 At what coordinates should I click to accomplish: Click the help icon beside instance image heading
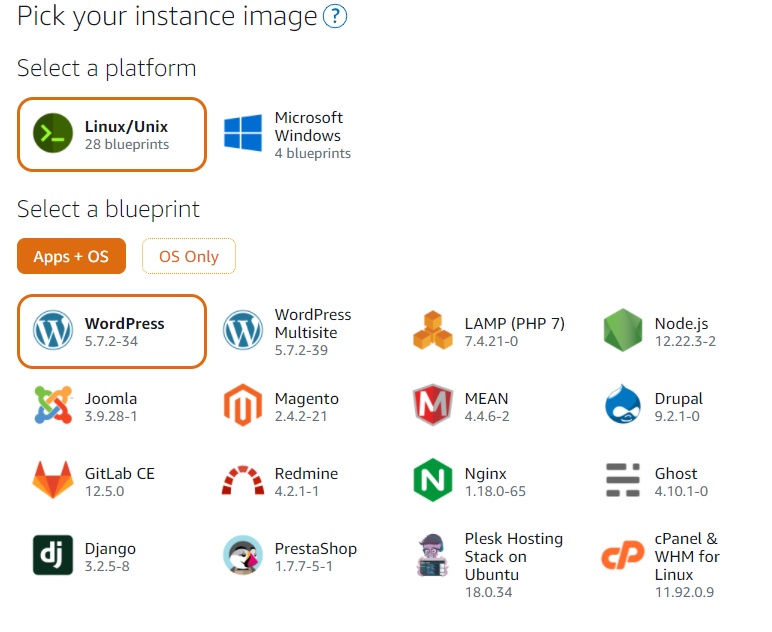click(335, 17)
